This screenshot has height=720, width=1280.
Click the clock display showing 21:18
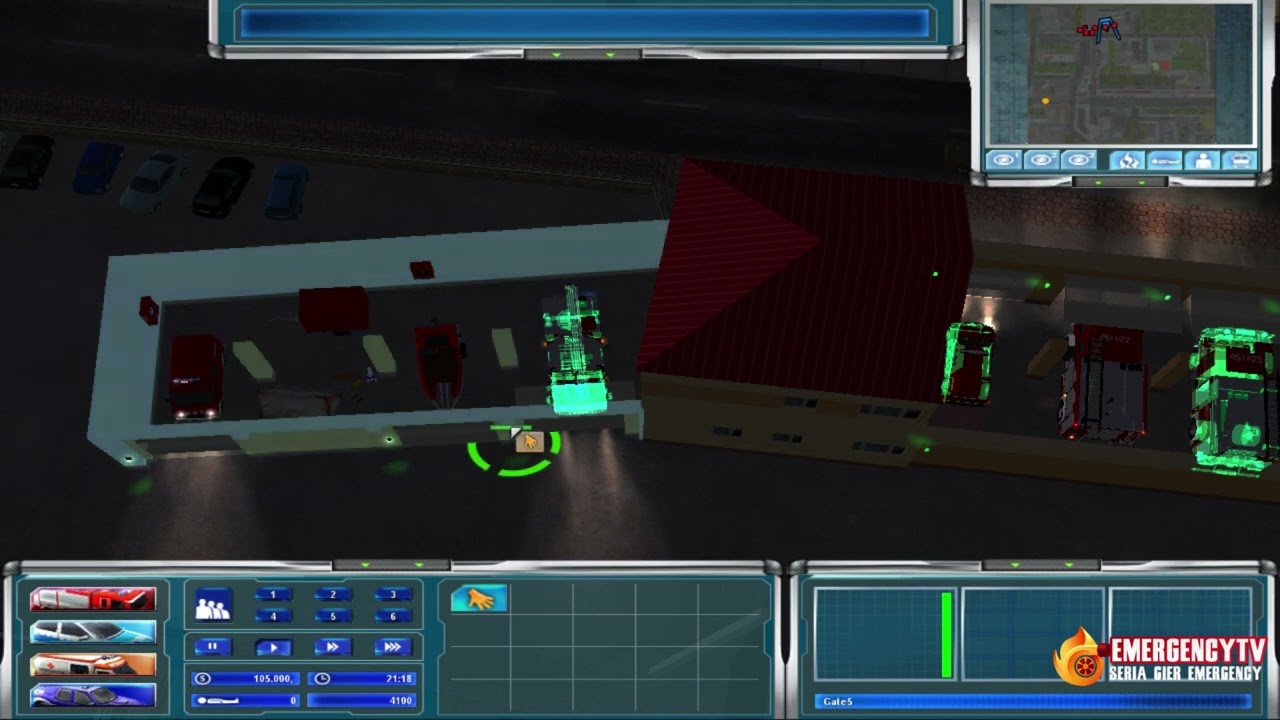click(362, 678)
